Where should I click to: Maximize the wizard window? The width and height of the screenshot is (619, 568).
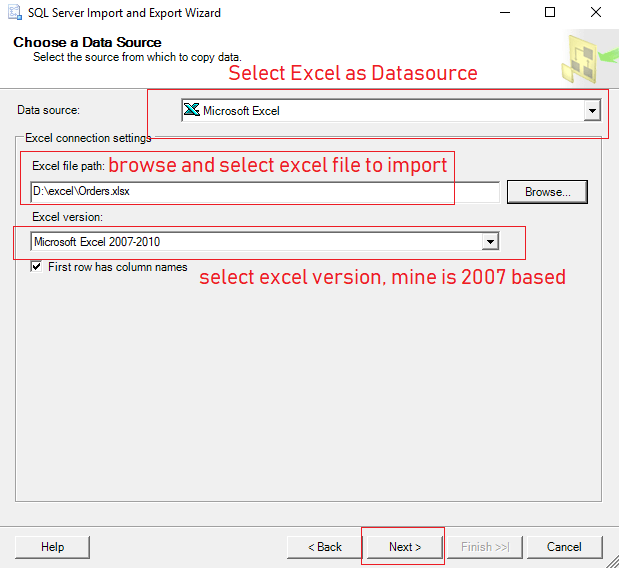tap(550, 13)
